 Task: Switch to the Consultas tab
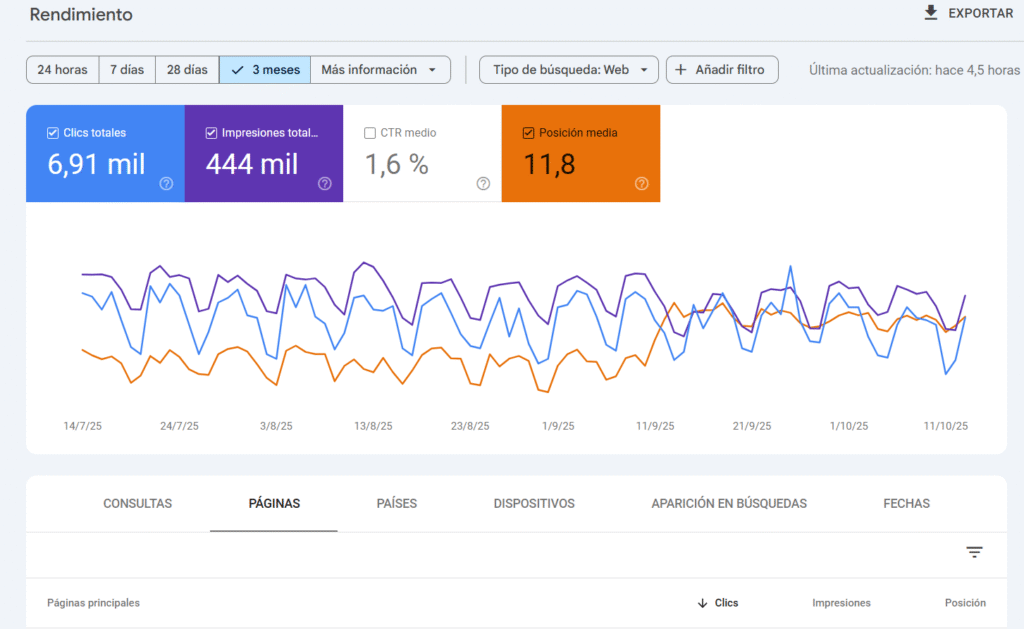tap(137, 503)
